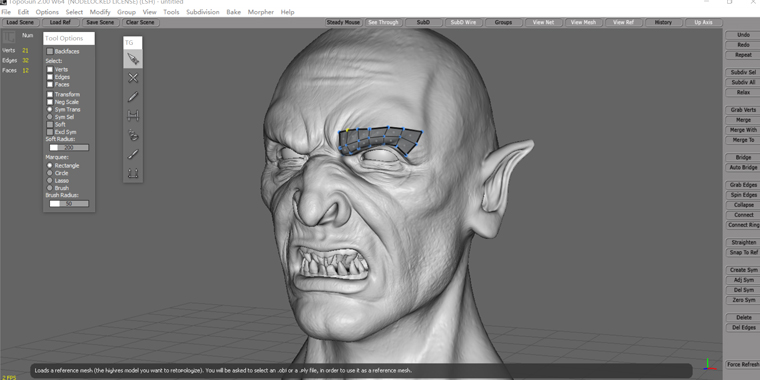The width and height of the screenshot is (760, 380).
Task: Select the arrow tool in TG toolbar
Action: pos(133,59)
